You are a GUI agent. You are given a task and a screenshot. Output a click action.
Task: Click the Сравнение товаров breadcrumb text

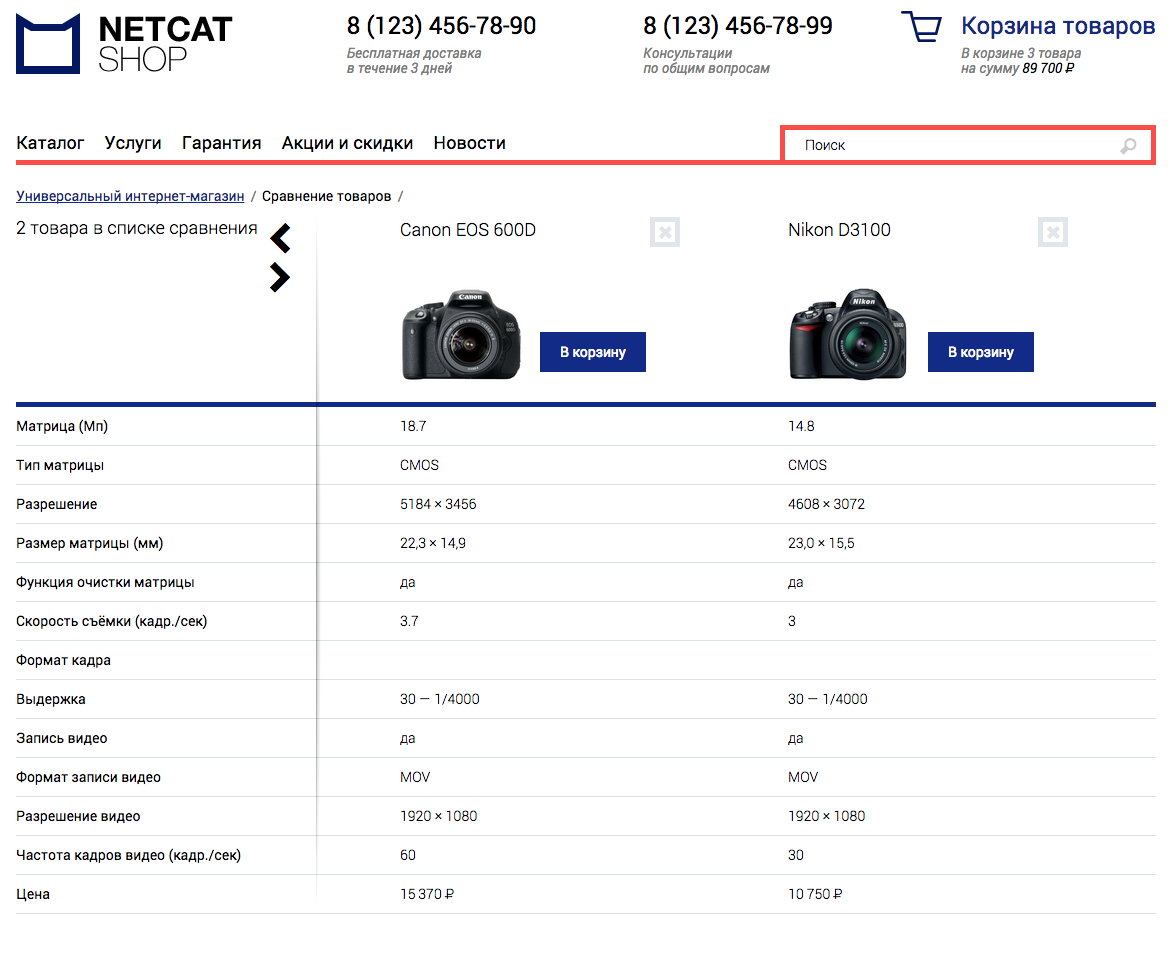pos(326,196)
